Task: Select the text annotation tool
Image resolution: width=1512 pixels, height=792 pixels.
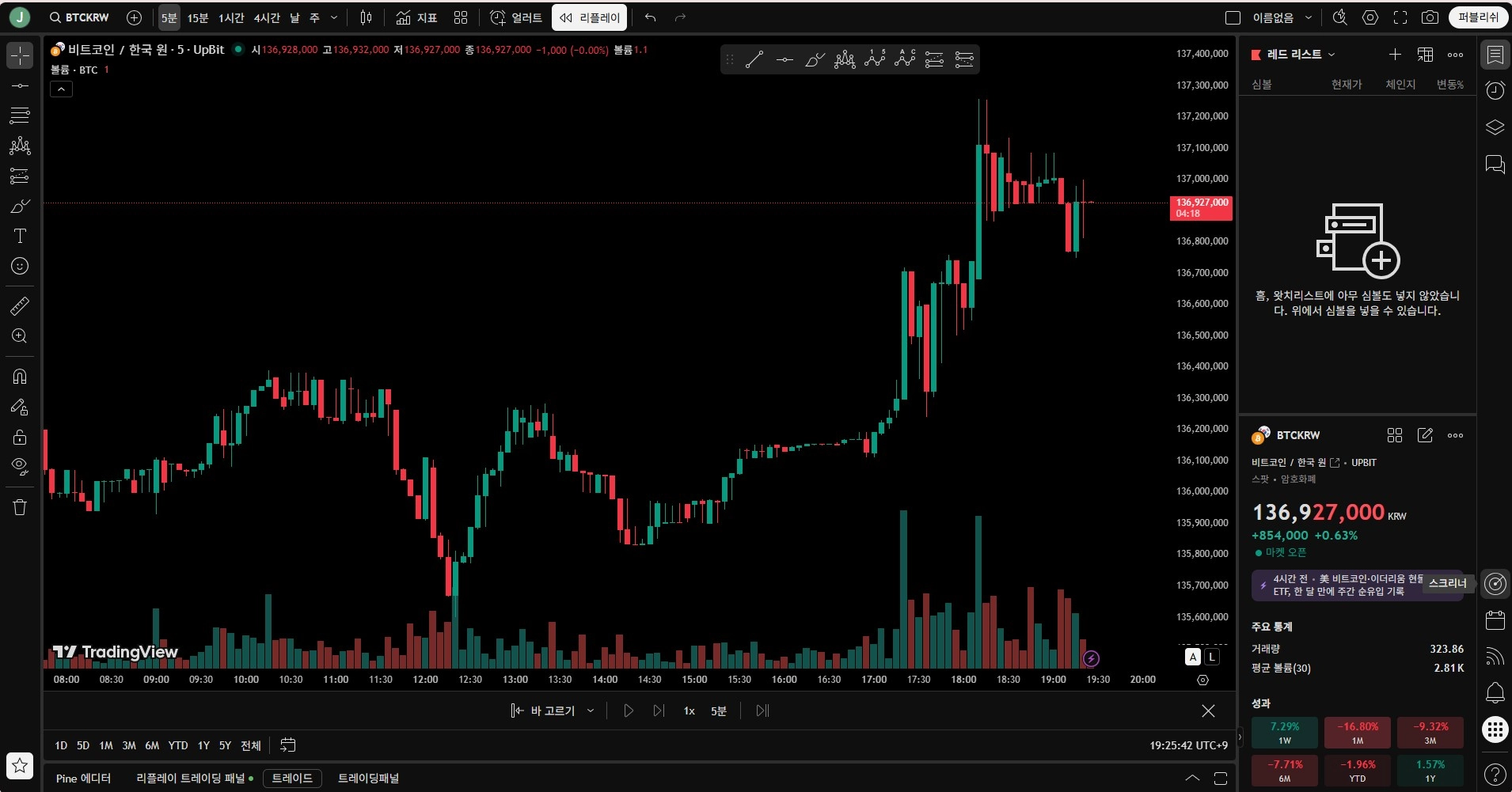Action: click(x=20, y=236)
